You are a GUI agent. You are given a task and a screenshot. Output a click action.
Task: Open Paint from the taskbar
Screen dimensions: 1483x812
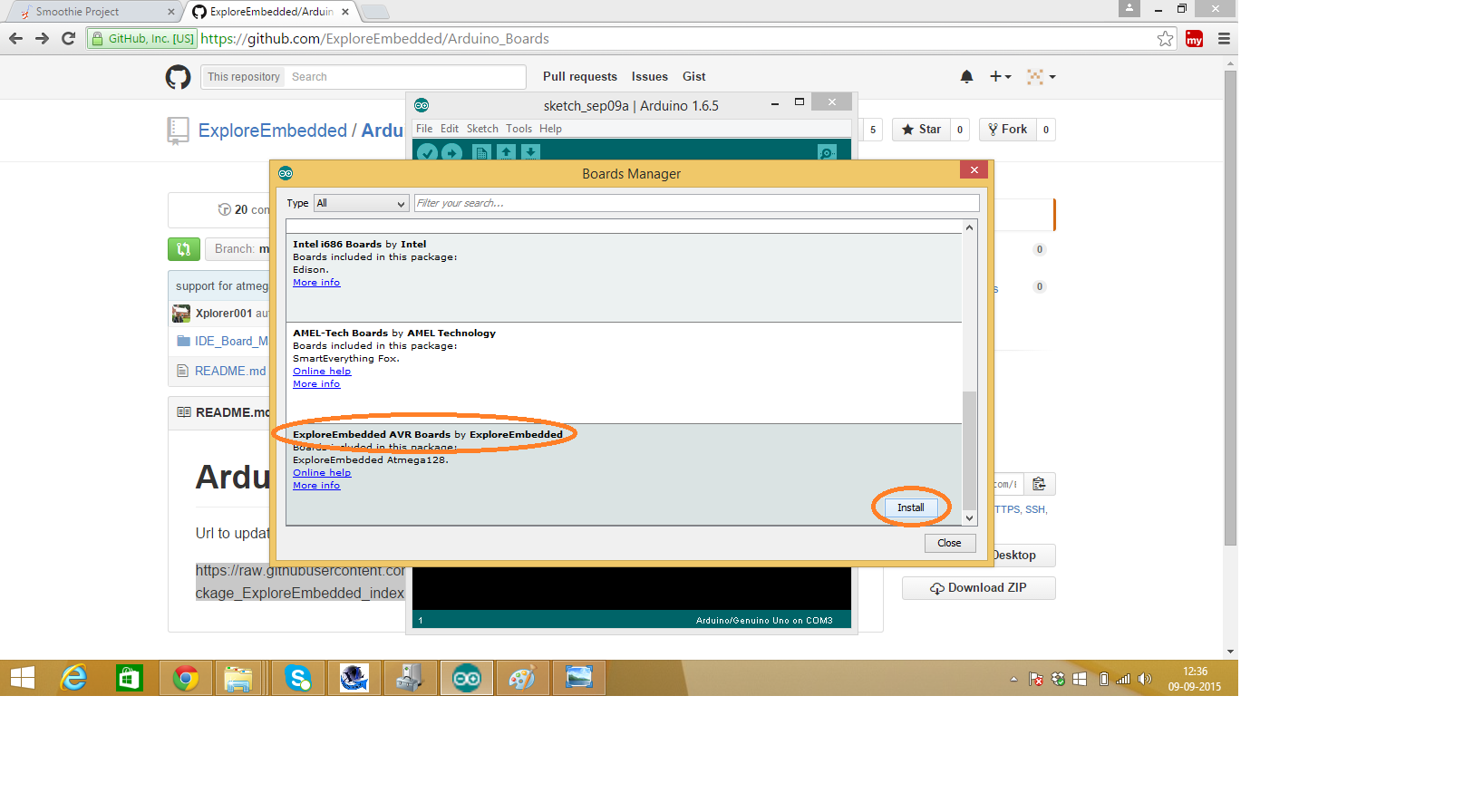point(522,678)
